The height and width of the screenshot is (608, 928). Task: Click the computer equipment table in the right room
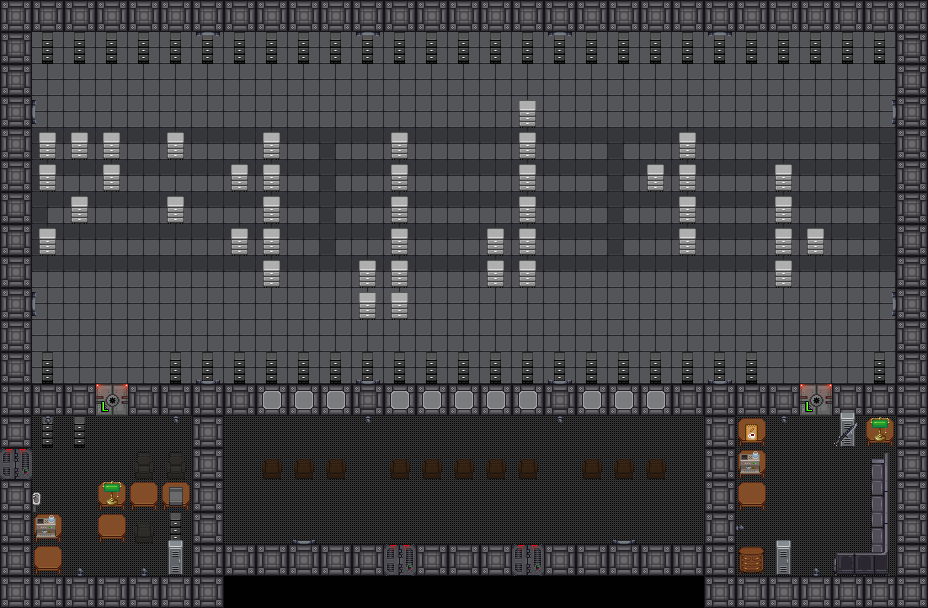point(752,463)
